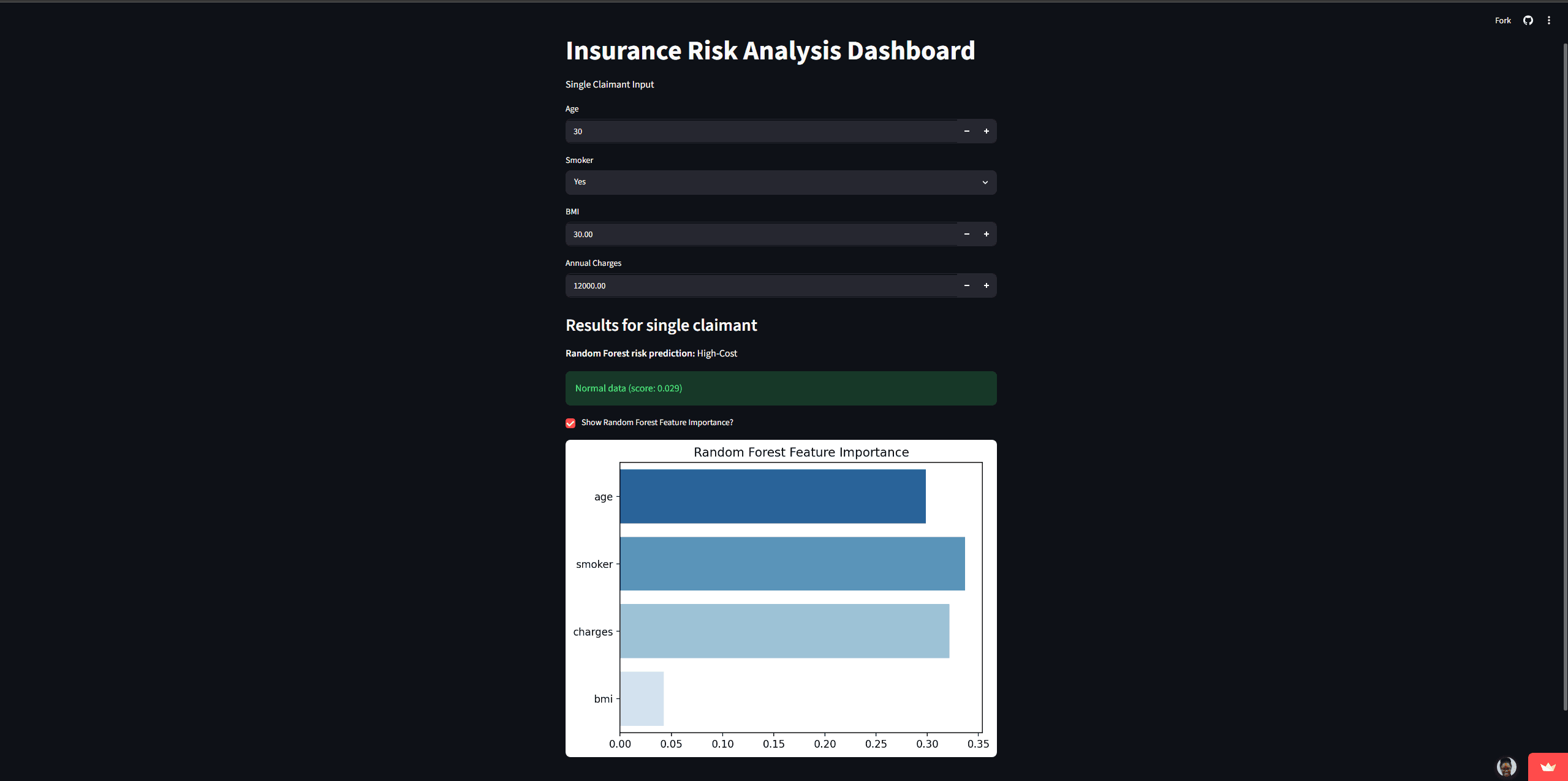Click the bmi bar in chart
Image resolution: width=1568 pixels, height=781 pixels.
pos(642,698)
